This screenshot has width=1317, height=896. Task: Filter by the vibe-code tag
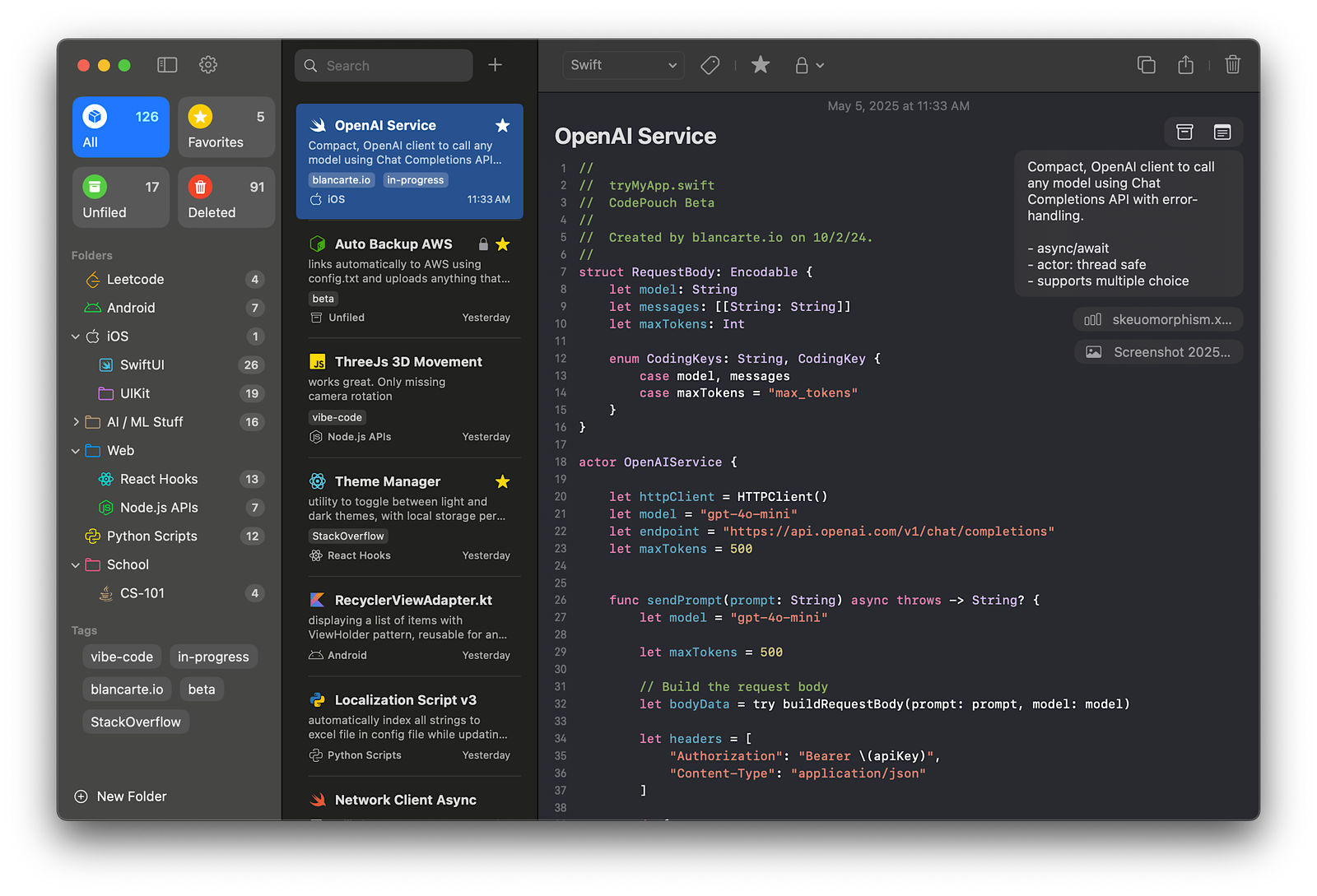pyautogui.click(x=122, y=657)
